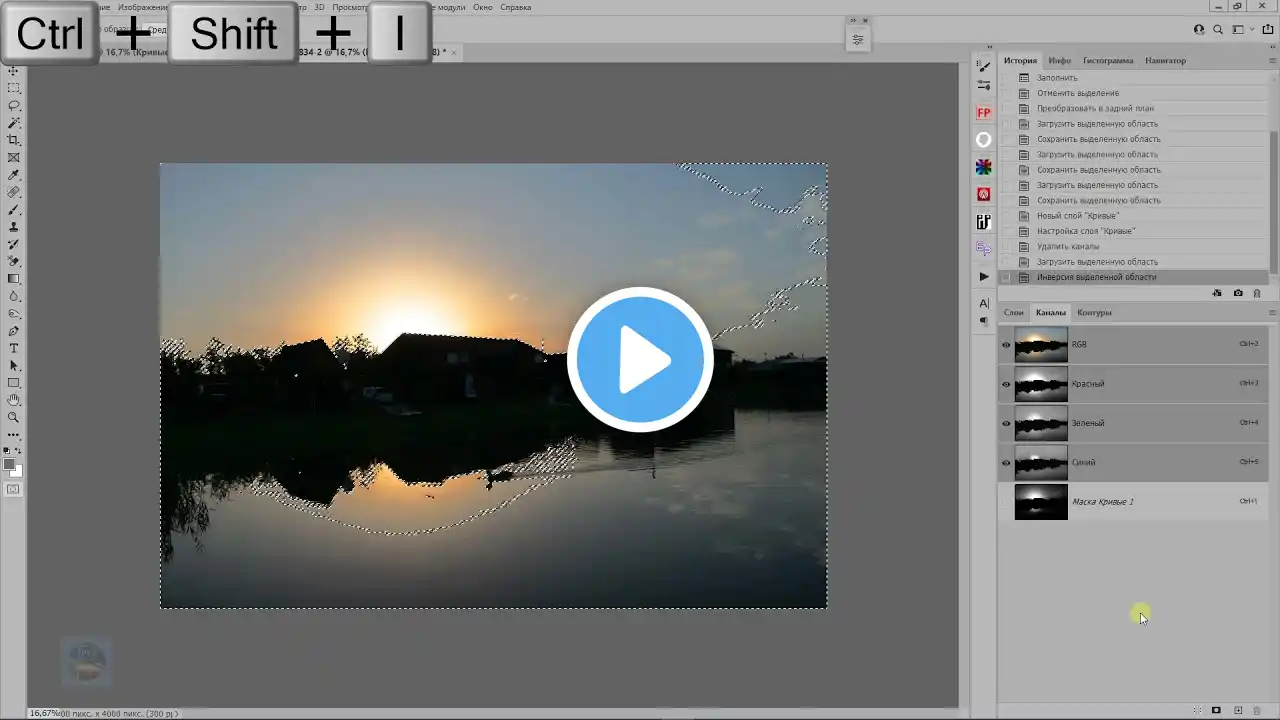Delete current history state via trash button
The width and height of the screenshot is (1280, 720).
click(1257, 293)
